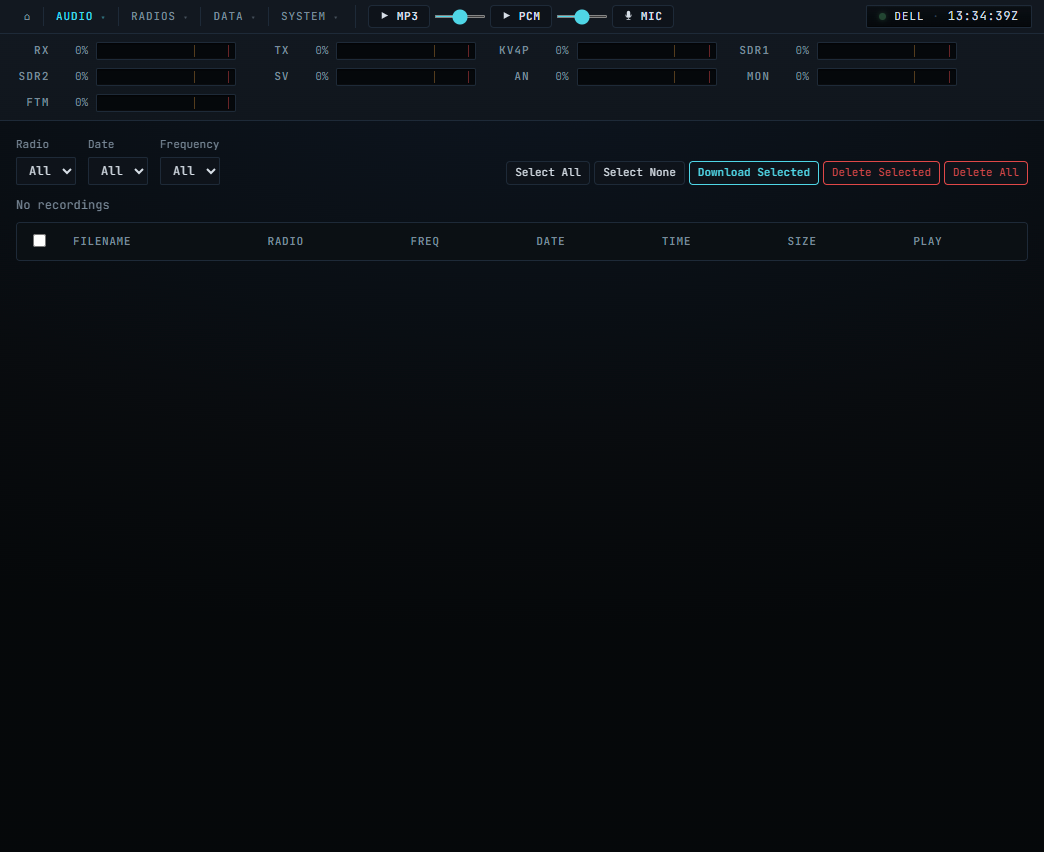Click the SDR1 level meter bar
Image resolution: width=1044 pixels, height=852 pixels.
click(887, 51)
